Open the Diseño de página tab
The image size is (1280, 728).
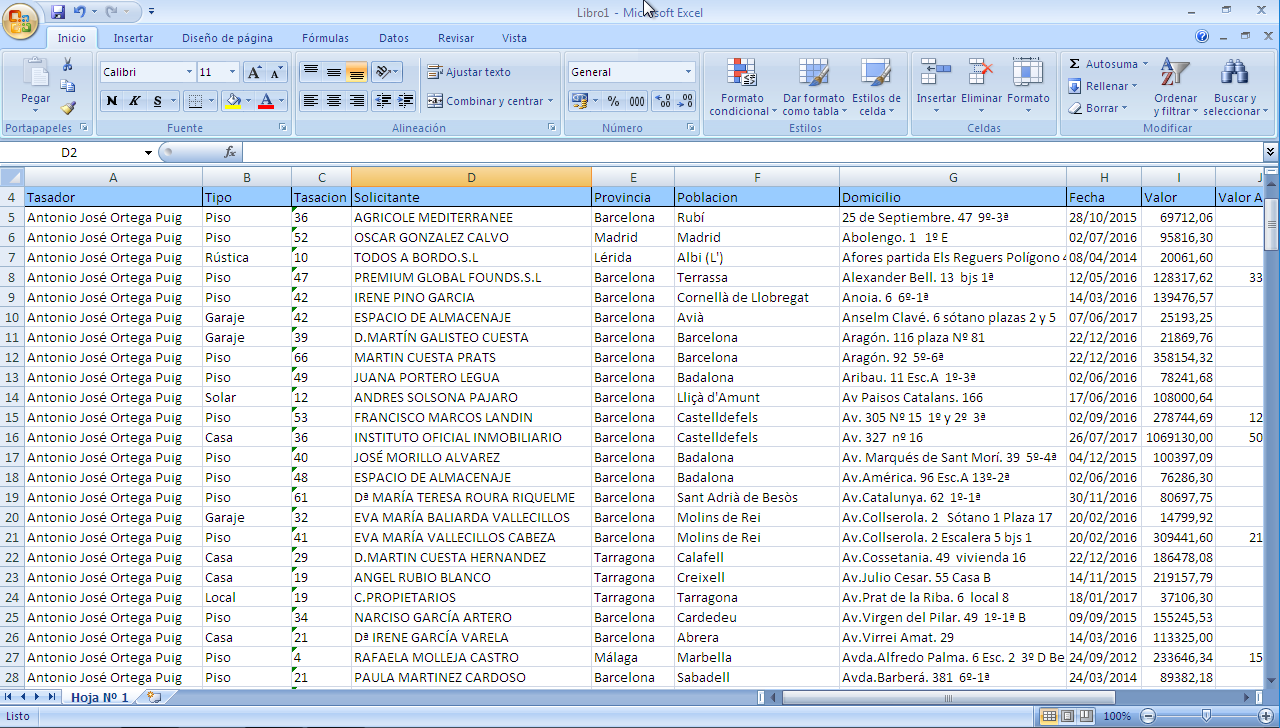point(227,38)
